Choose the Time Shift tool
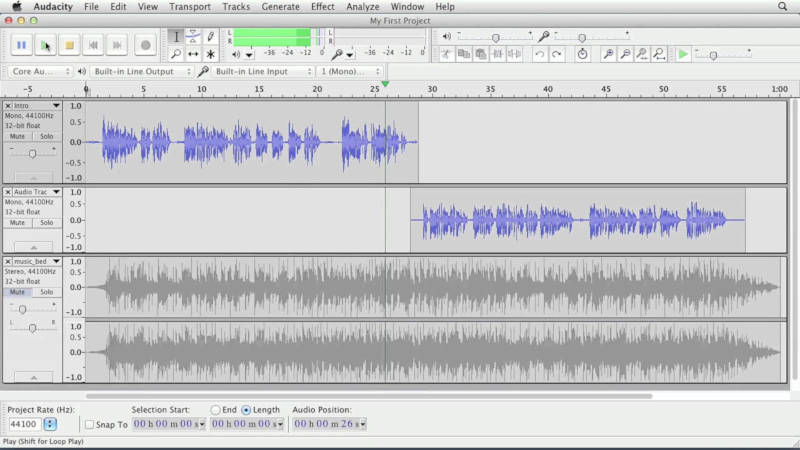 (193, 54)
